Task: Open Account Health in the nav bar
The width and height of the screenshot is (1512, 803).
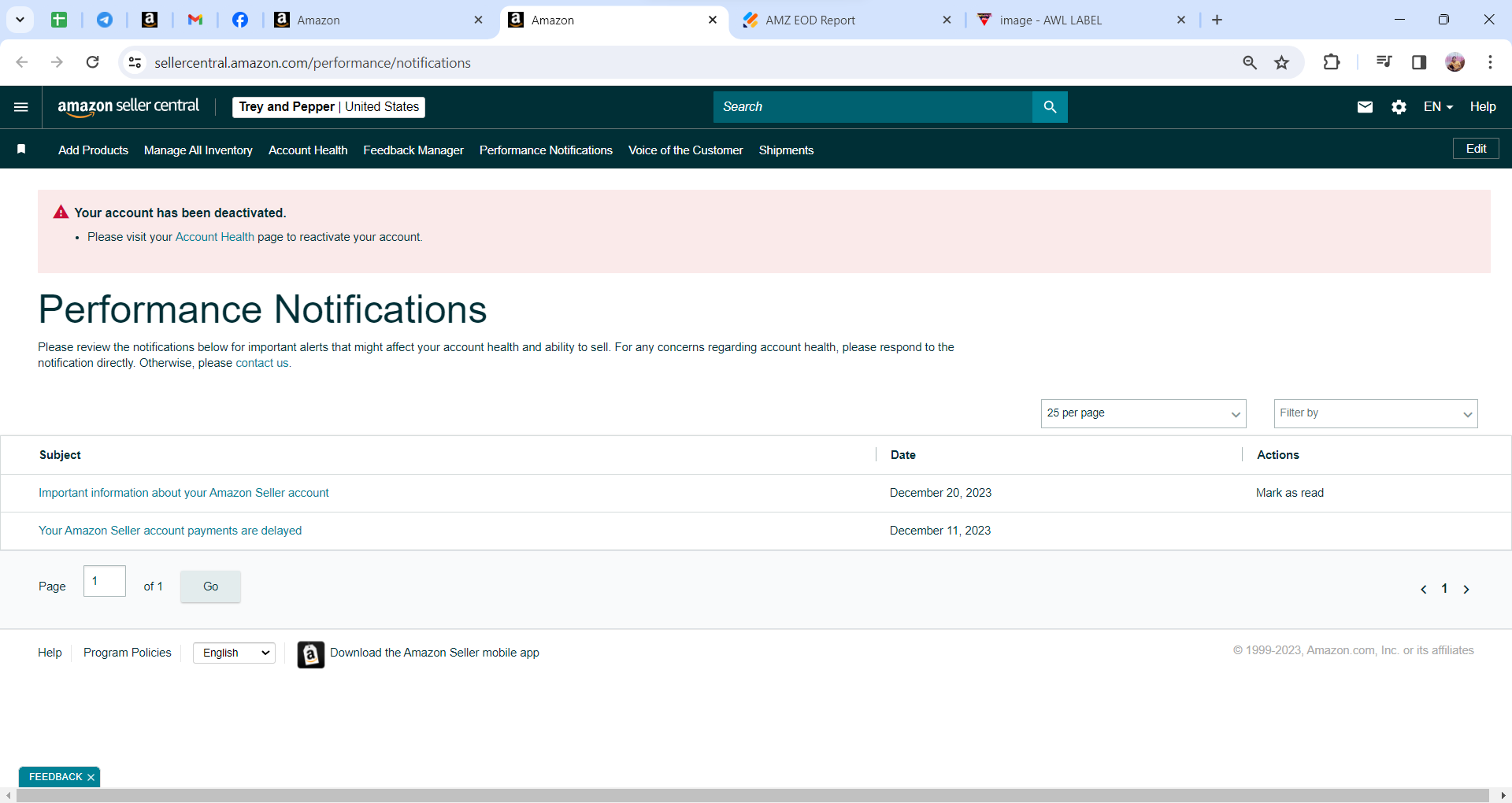Action: tap(308, 150)
